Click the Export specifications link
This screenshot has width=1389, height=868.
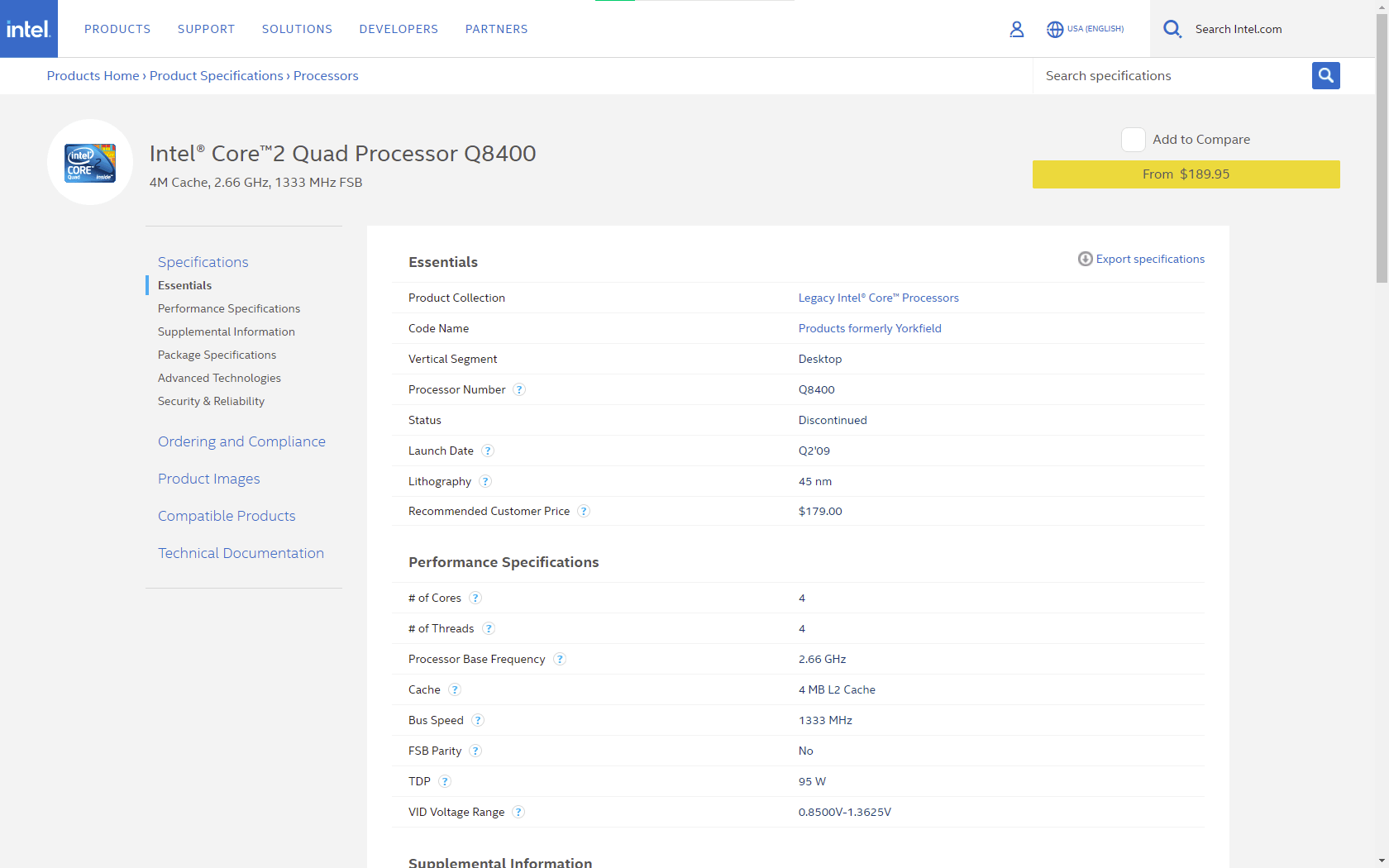pyautogui.click(x=1151, y=259)
